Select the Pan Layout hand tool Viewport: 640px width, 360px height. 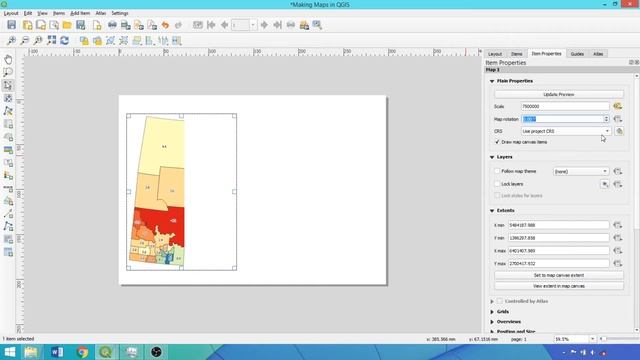click(x=8, y=60)
